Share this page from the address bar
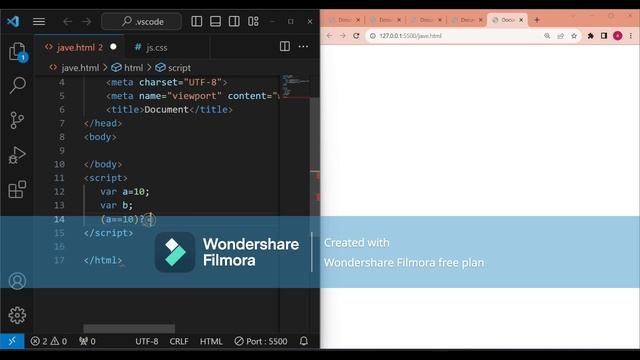This screenshot has height=360, width=640. coord(560,36)
